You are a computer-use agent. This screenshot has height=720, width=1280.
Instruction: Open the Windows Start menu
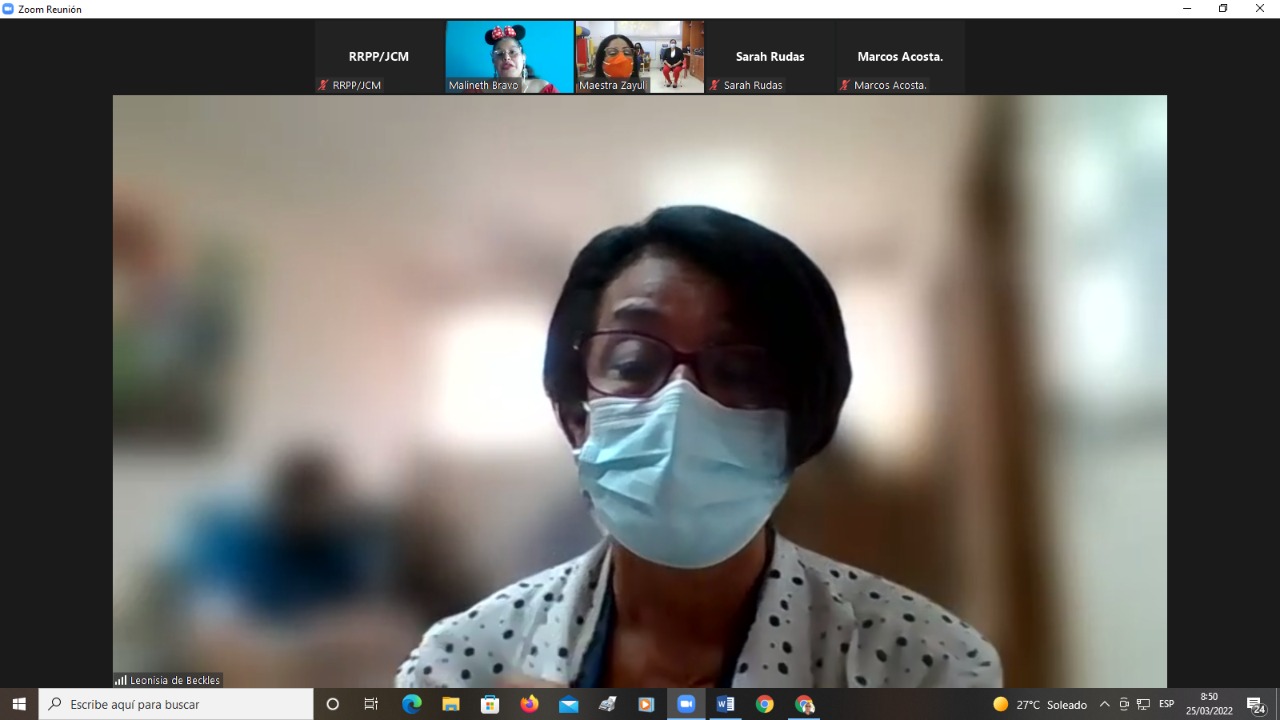coord(19,704)
